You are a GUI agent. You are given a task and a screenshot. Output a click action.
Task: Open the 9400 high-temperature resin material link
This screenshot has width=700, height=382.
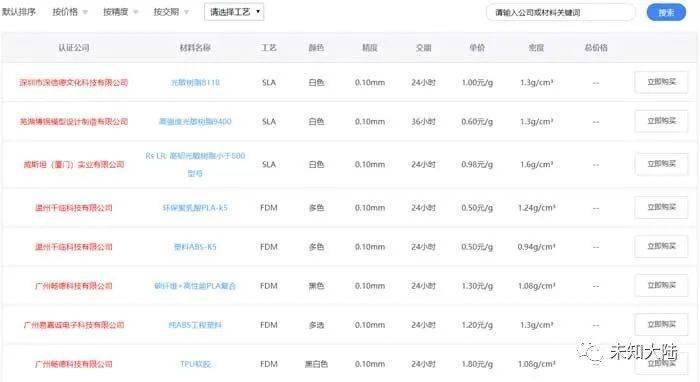(x=195, y=121)
